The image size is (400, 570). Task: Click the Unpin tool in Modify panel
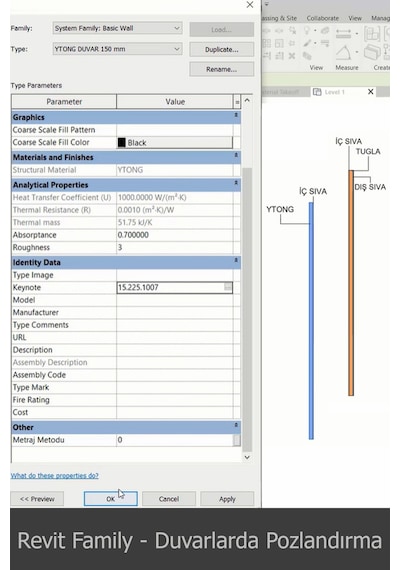click(x=292, y=31)
